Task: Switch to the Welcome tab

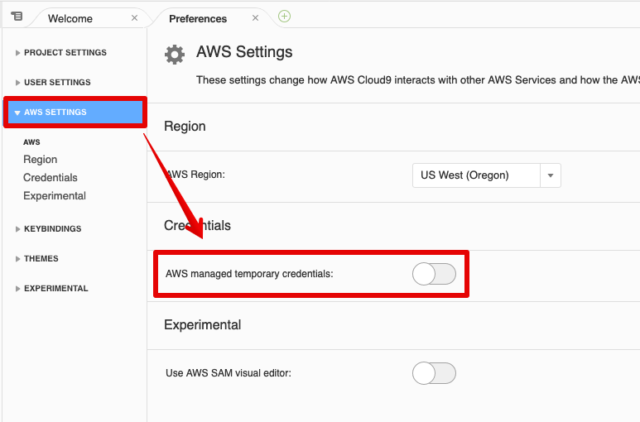Action: click(x=70, y=18)
